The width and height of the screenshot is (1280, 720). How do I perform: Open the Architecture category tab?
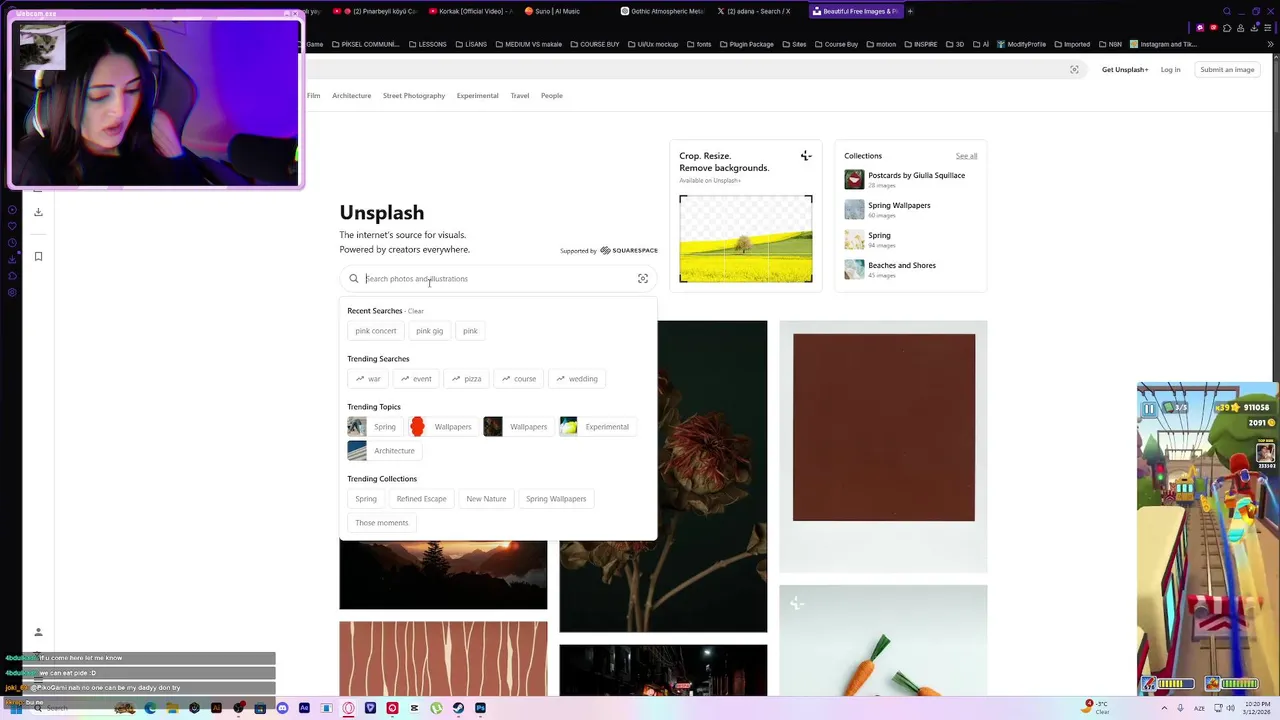tap(351, 96)
